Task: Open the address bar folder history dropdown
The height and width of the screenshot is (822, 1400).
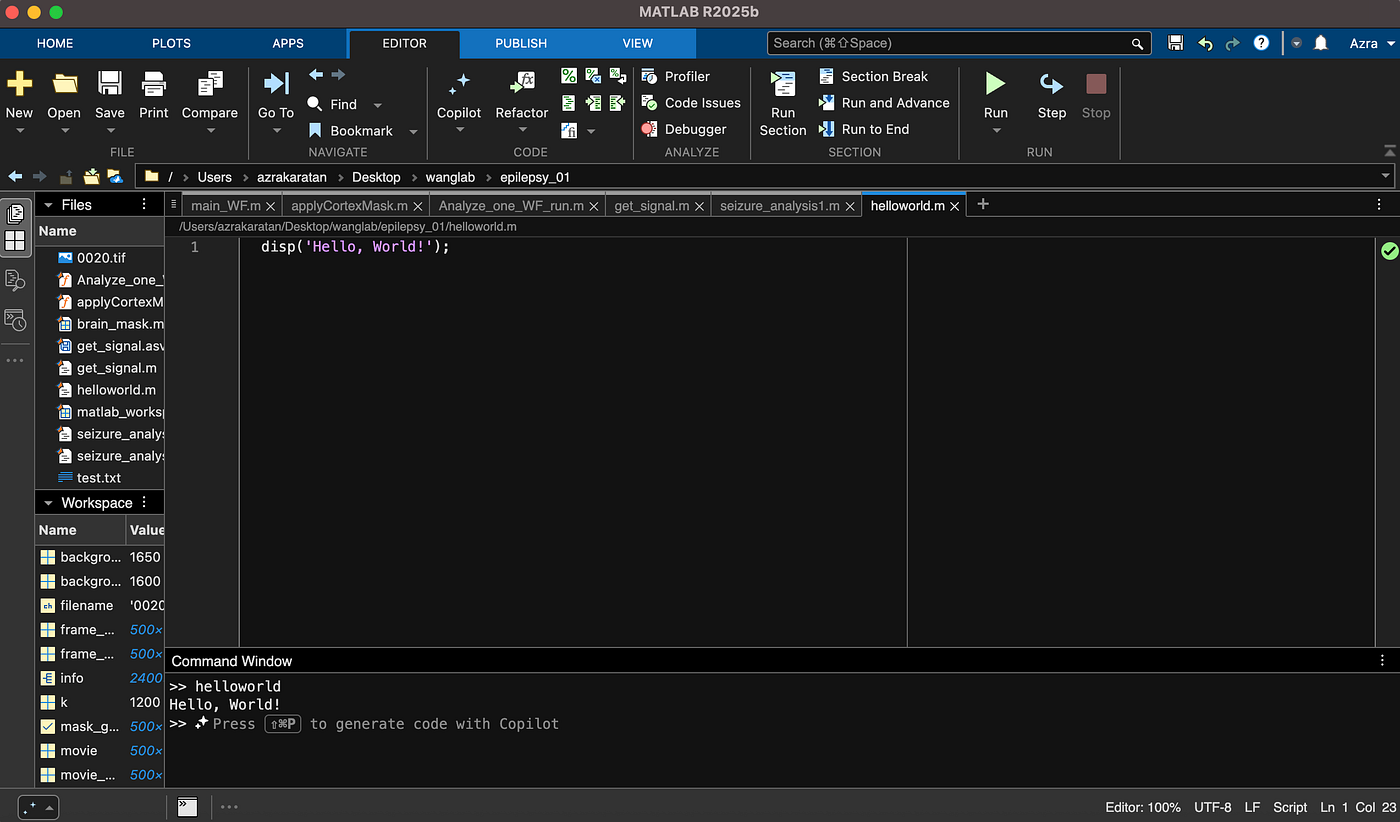Action: tap(1385, 177)
